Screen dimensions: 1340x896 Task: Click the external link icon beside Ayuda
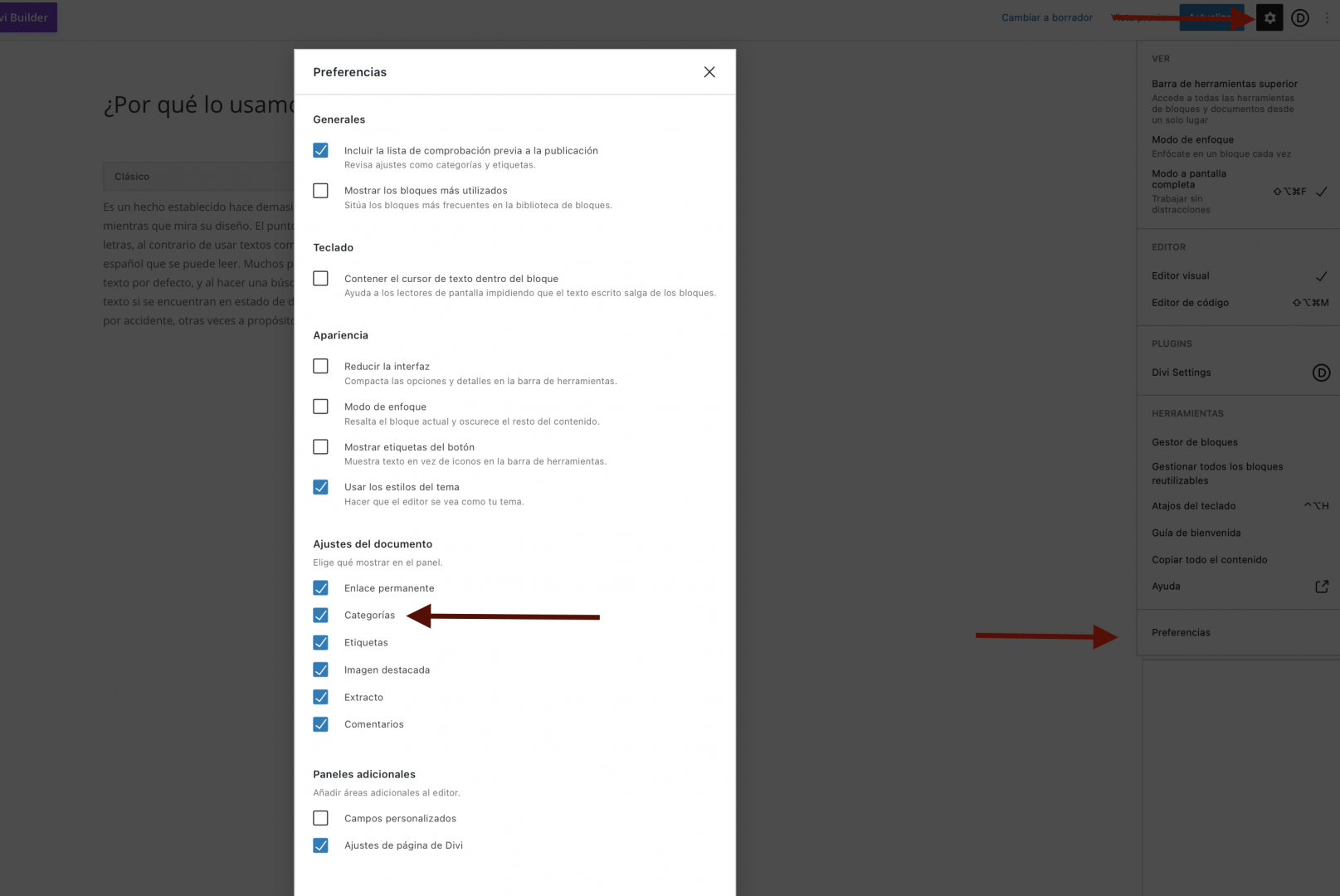click(1322, 587)
